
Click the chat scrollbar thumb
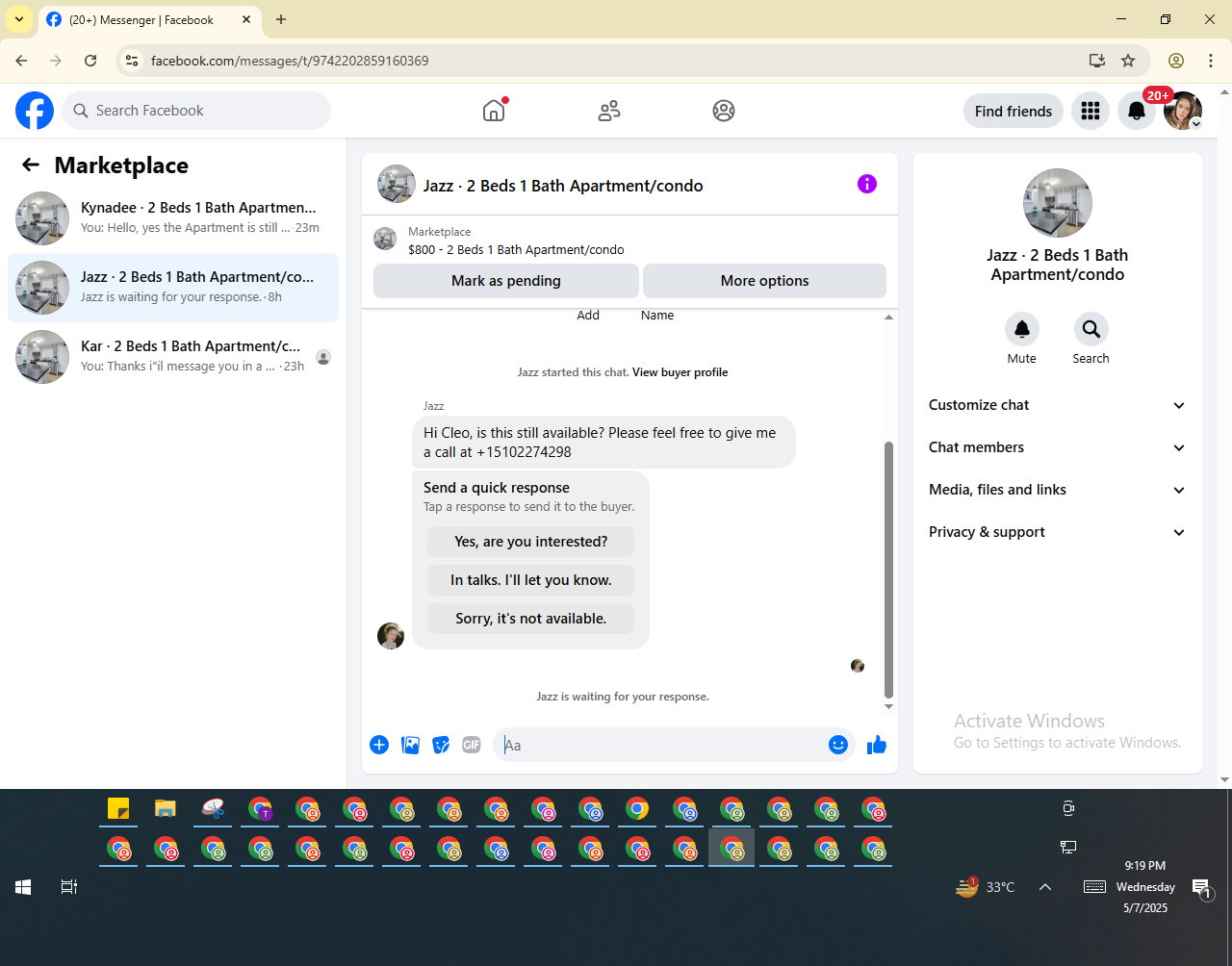[888, 570]
